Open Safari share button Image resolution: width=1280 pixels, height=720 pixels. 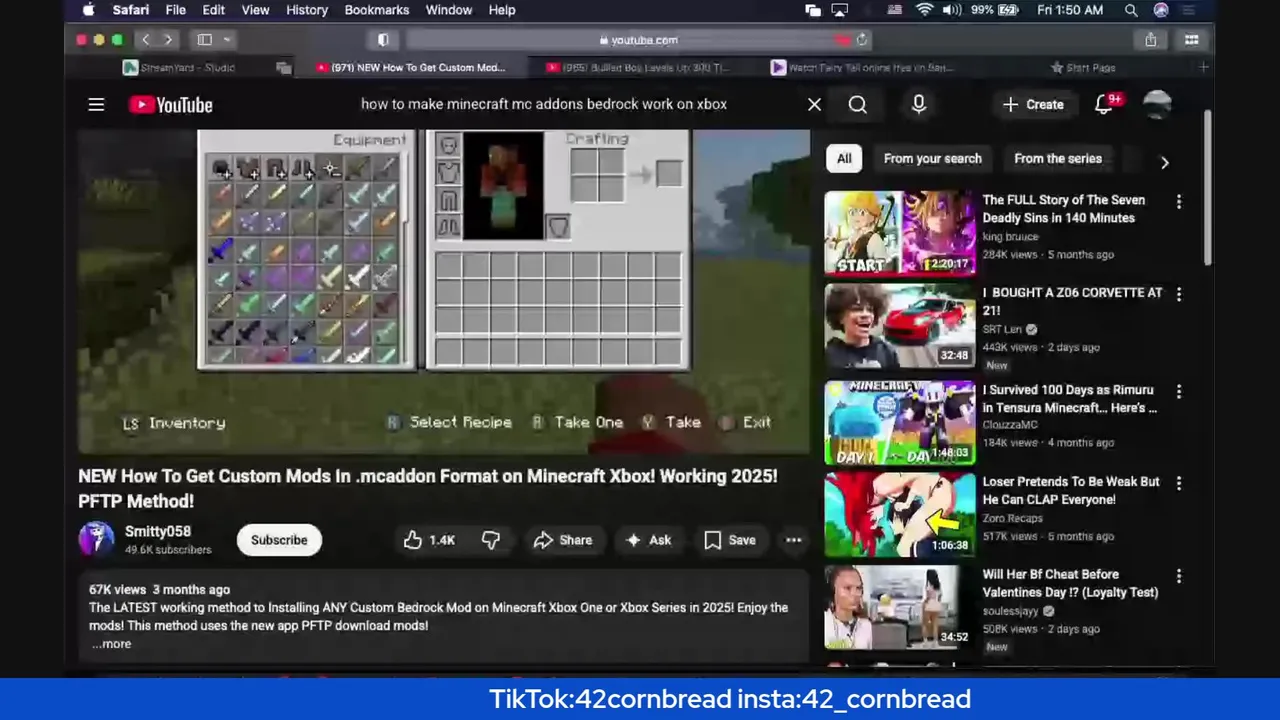click(x=1151, y=40)
